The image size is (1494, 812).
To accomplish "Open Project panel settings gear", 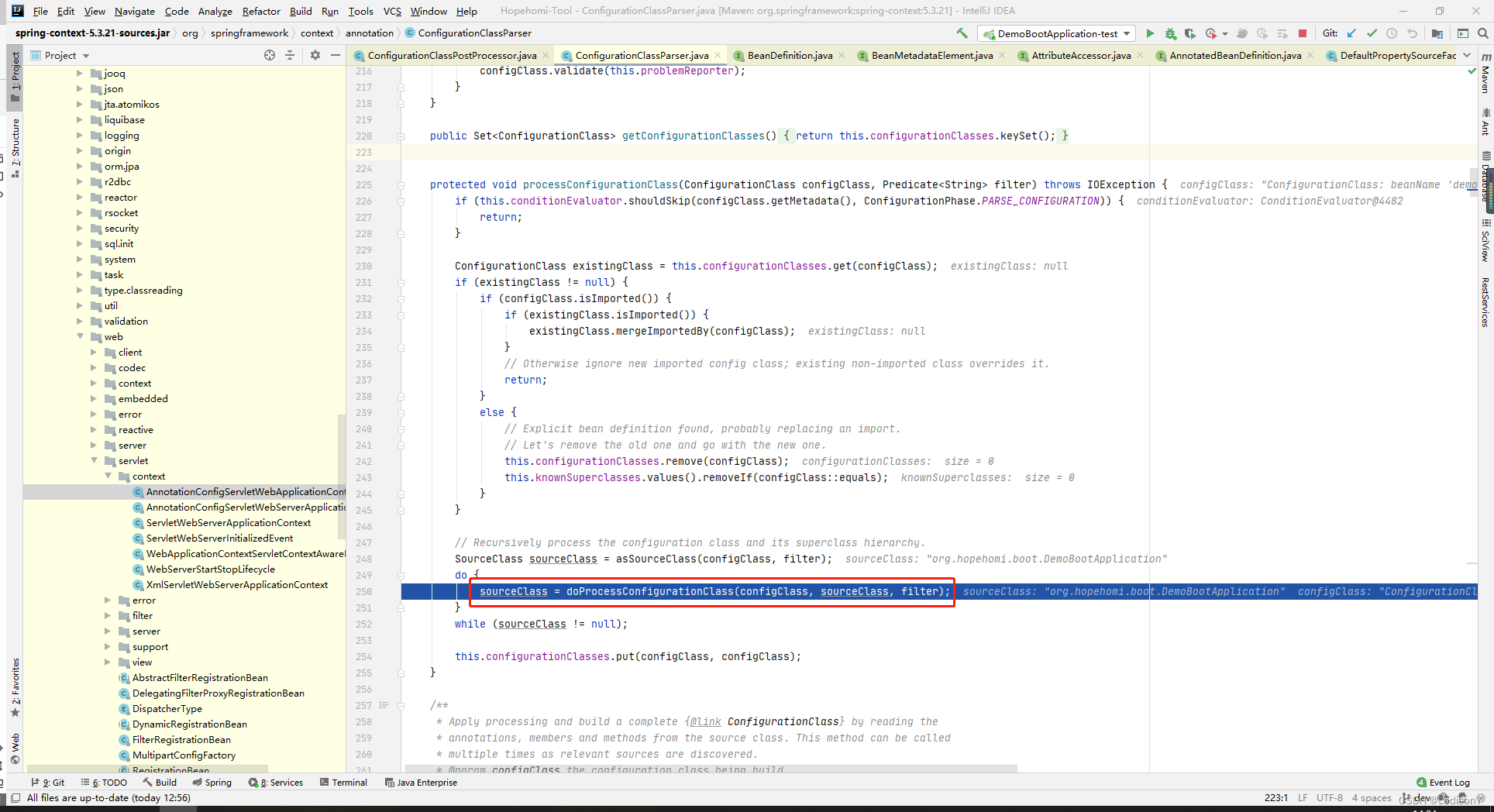I will point(315,55).
